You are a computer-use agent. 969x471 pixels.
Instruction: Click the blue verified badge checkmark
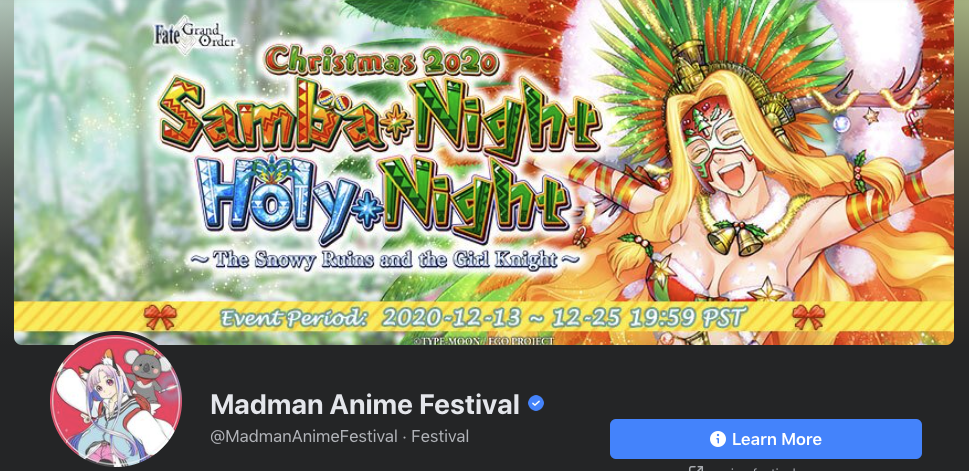pyautogui.click(x=536, y=404)
